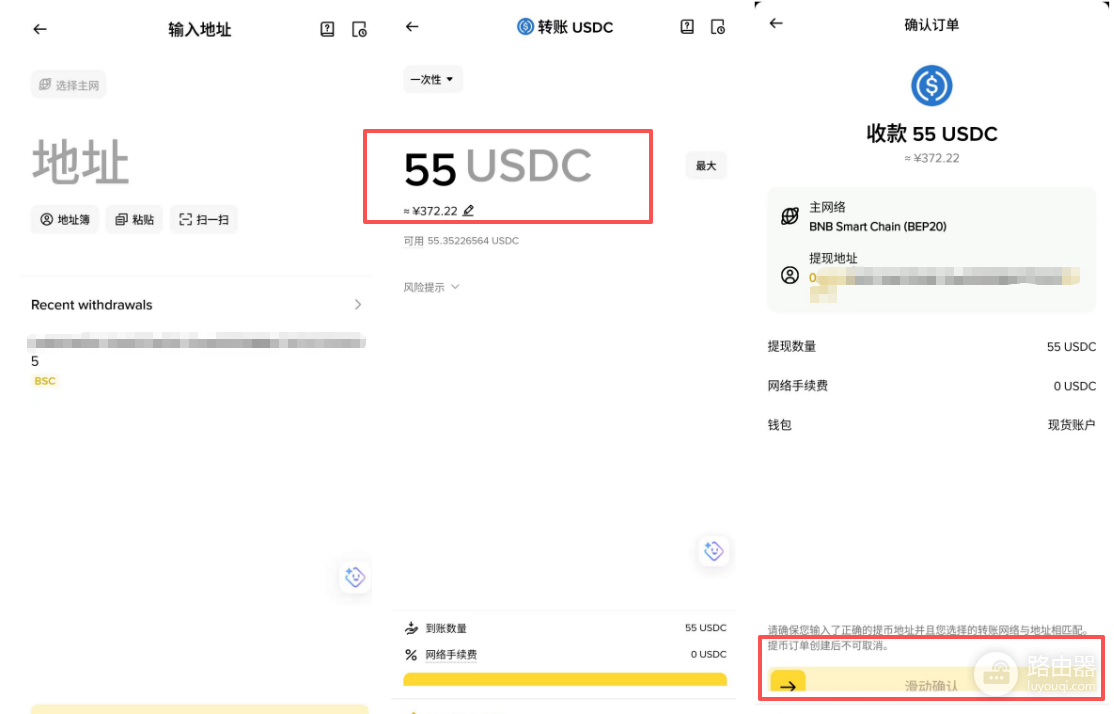
Task: Open the assistant chat icon on 转账 USDC screen
Action: pos(713,551)
